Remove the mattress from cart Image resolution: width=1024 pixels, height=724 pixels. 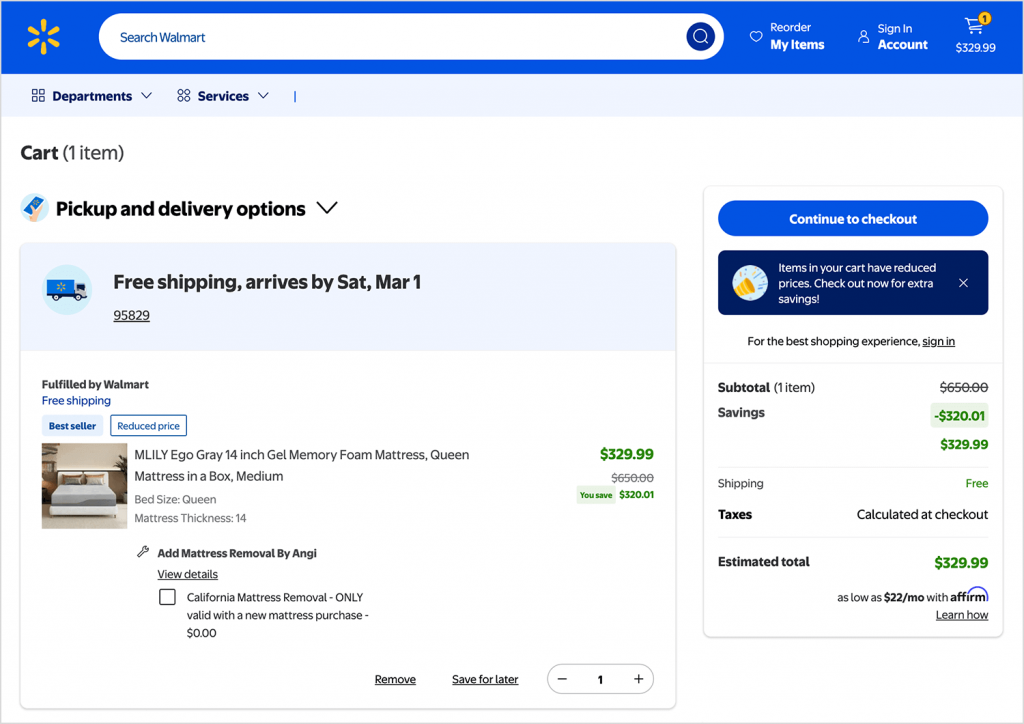(x=395, y=679)
